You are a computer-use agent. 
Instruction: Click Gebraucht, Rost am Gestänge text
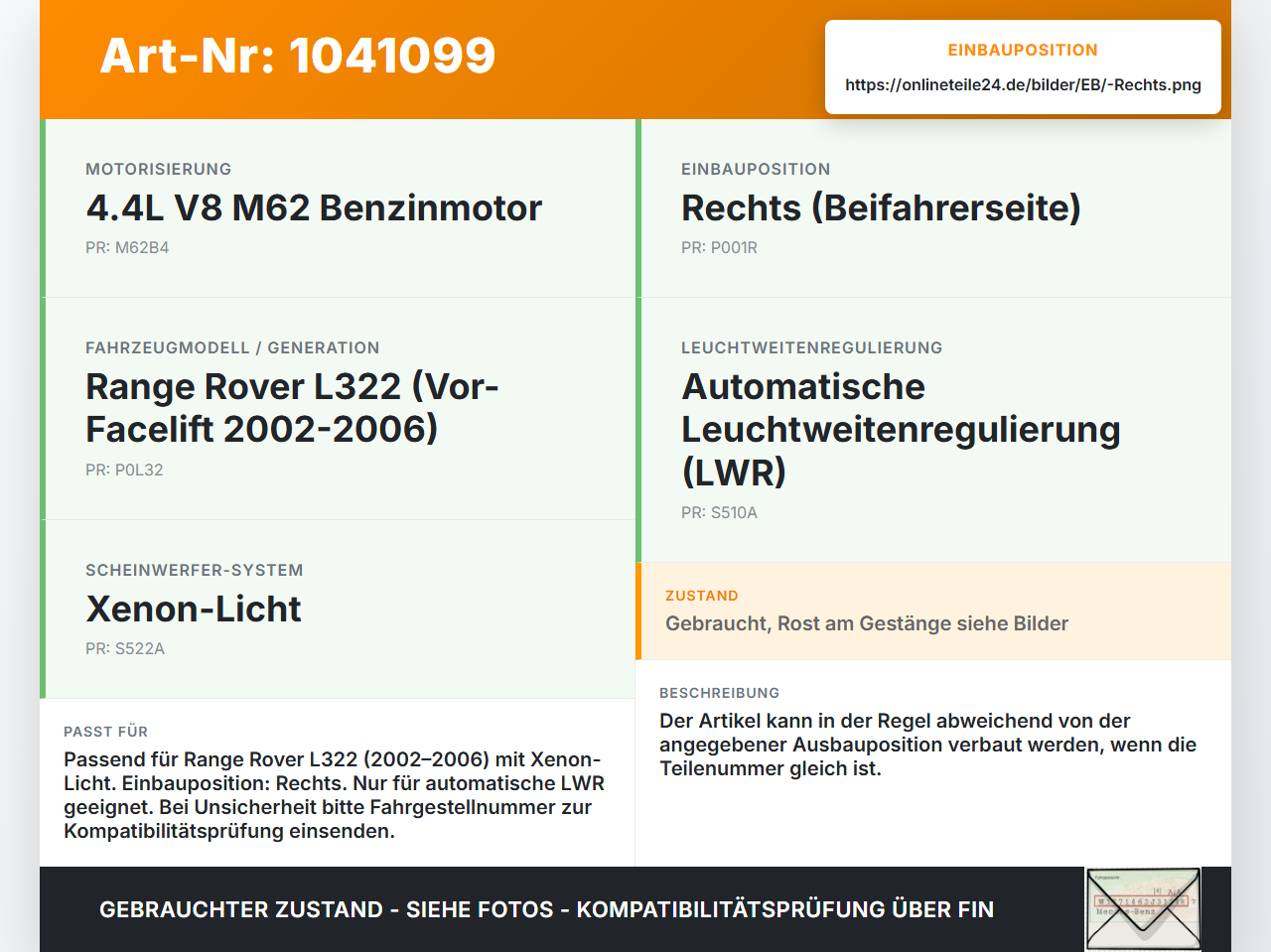coord(867,623)
